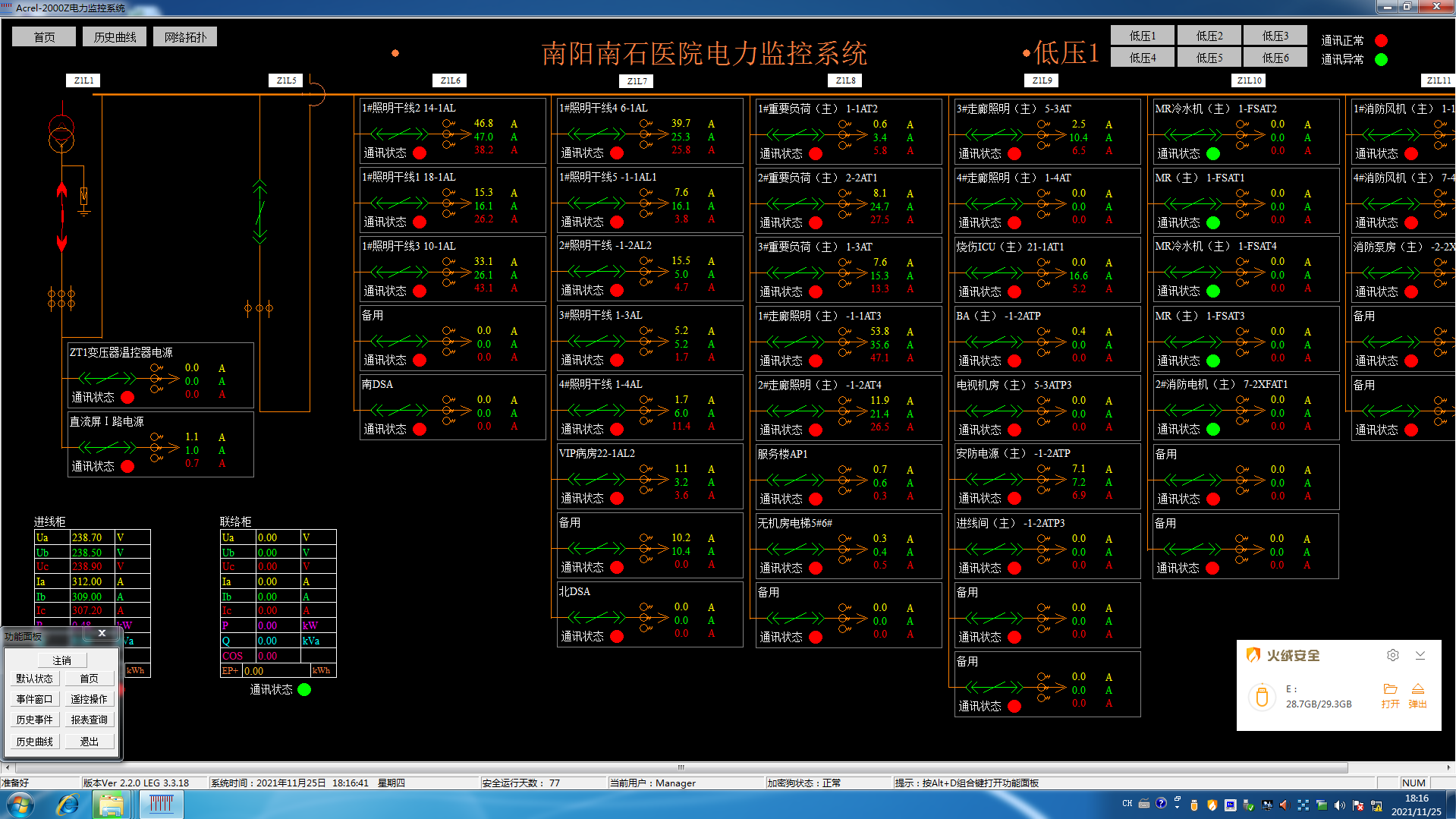1456x819 pixels.
Task: Click the Huorong shield icon in system tray
Action: [1212, 805]
